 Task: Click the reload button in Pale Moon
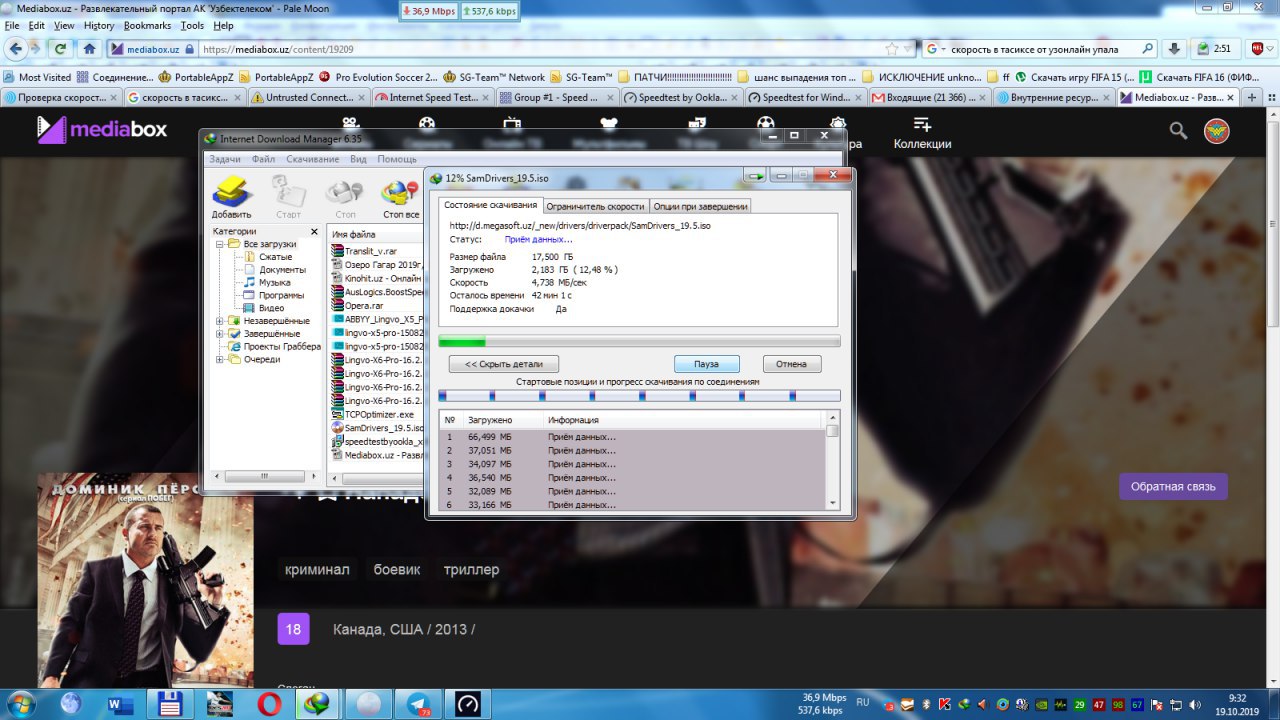(61, 48)
